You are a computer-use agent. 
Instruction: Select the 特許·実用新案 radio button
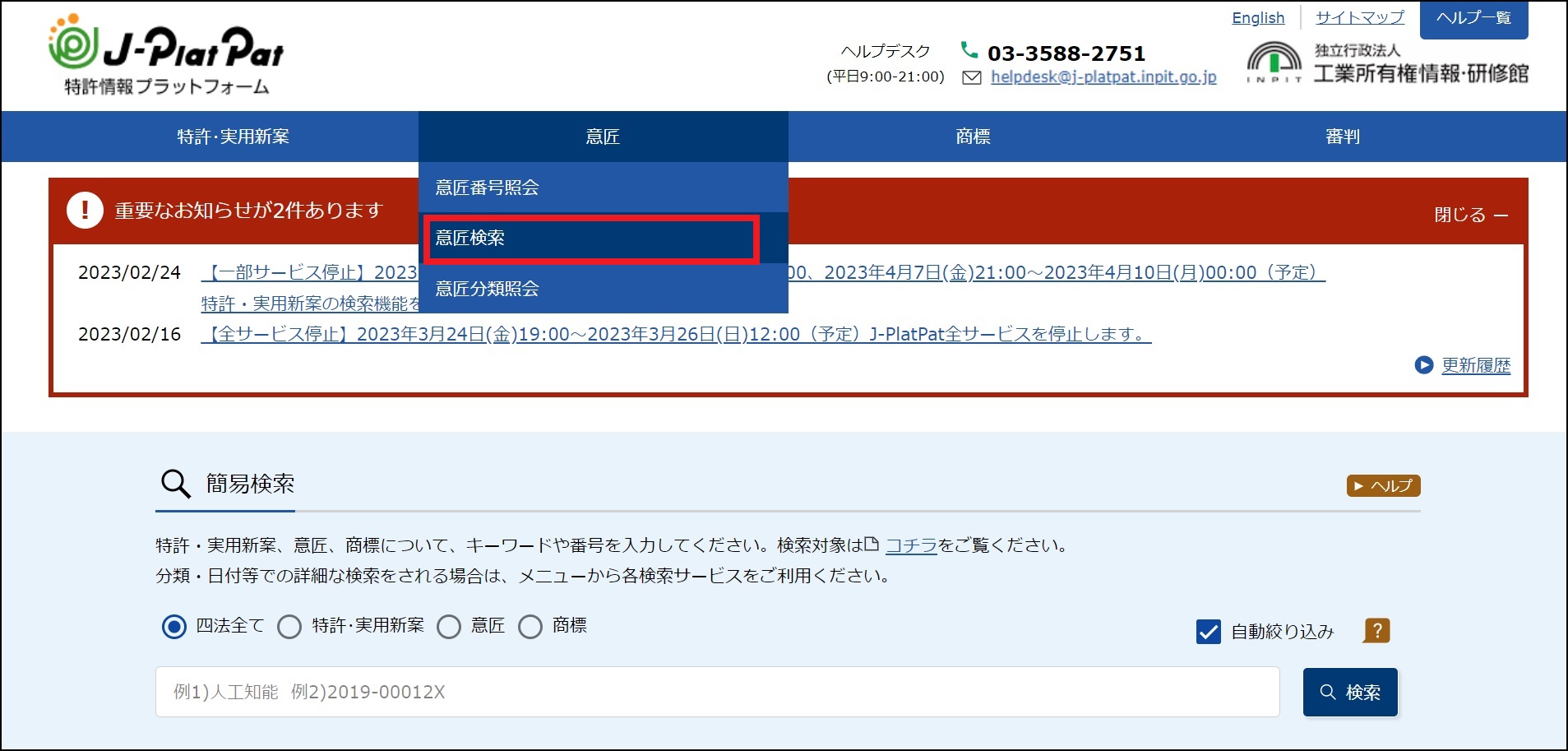(289, 627)
